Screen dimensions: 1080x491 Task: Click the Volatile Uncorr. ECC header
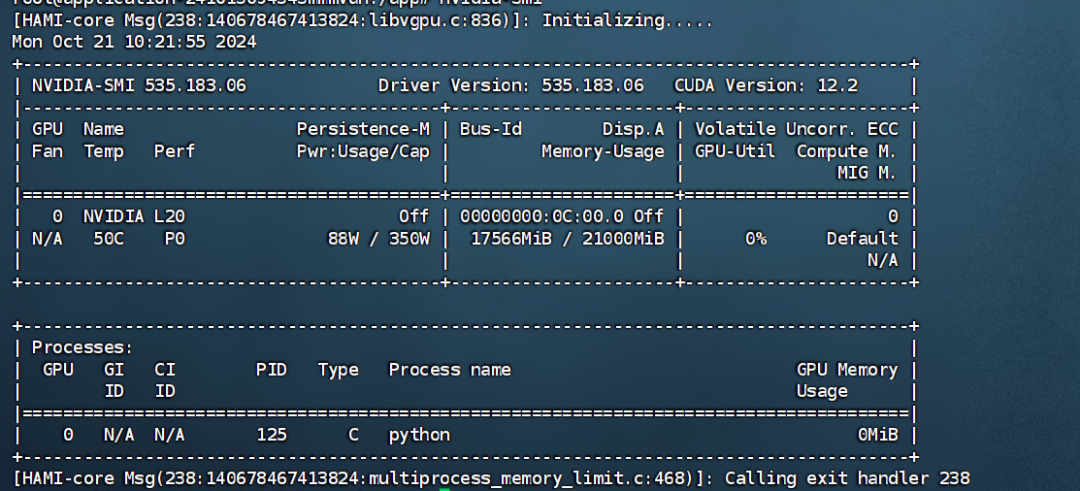[x=795, y=129]
